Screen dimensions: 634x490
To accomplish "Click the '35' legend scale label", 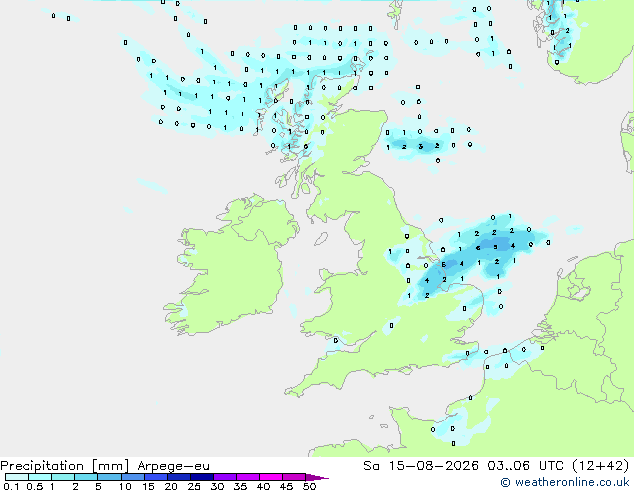I will coord(240,486).
